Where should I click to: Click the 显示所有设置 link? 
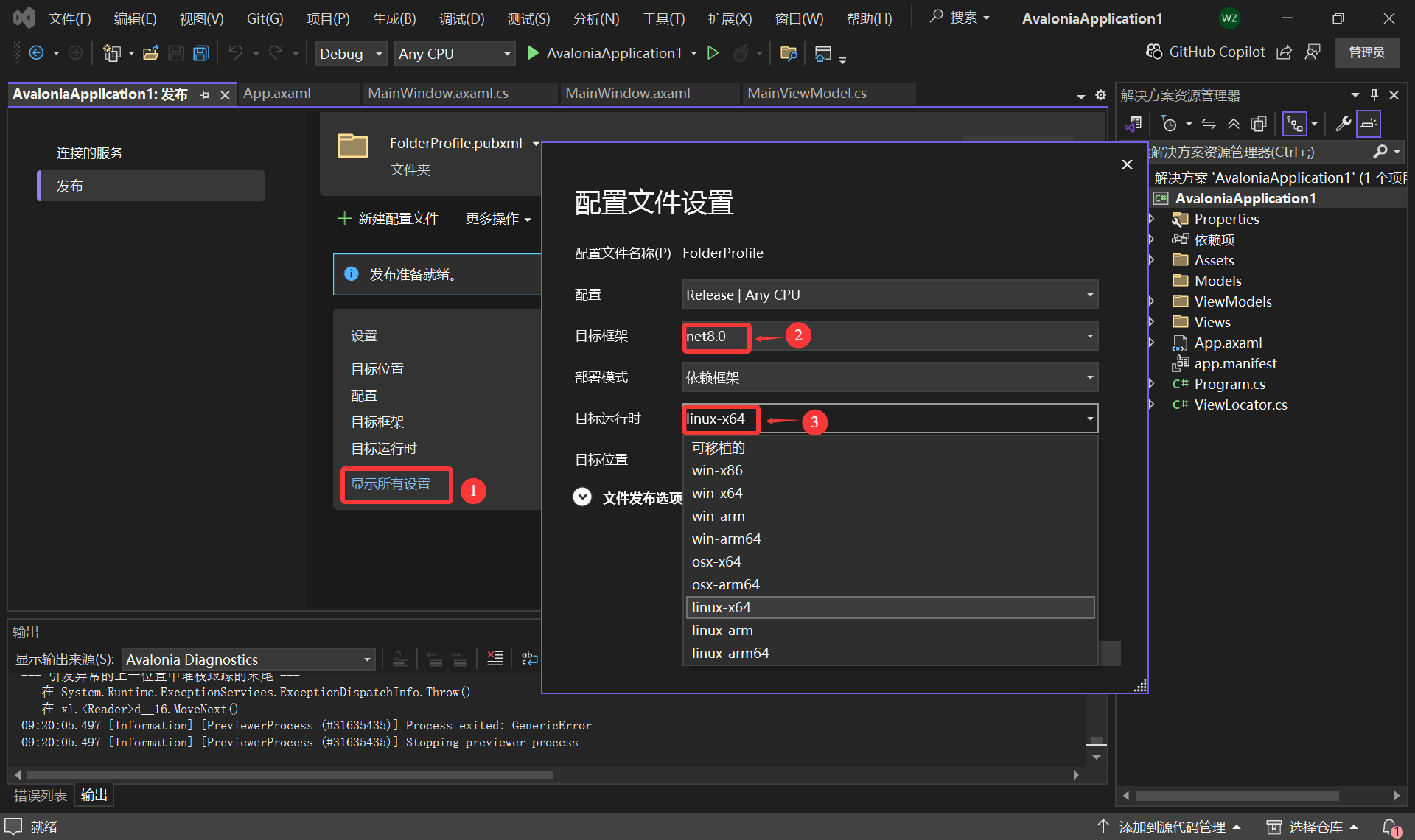[x=391, y=484]
